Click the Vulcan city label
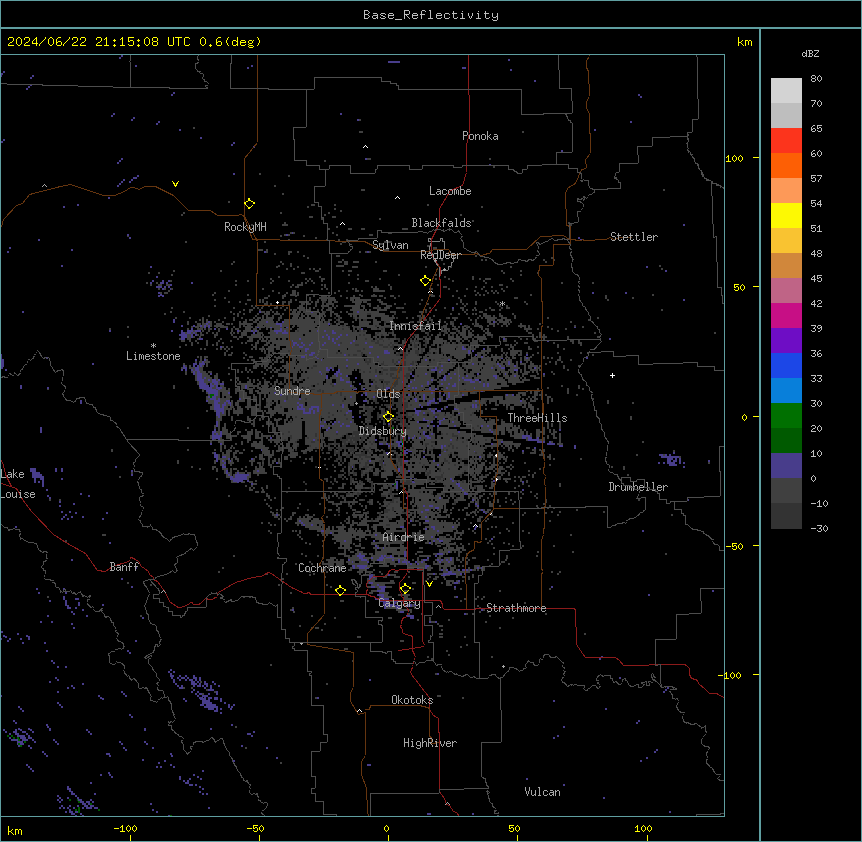The height and width of the screenshot is (842, 862). pyautogui.click(x=542, y=792)
